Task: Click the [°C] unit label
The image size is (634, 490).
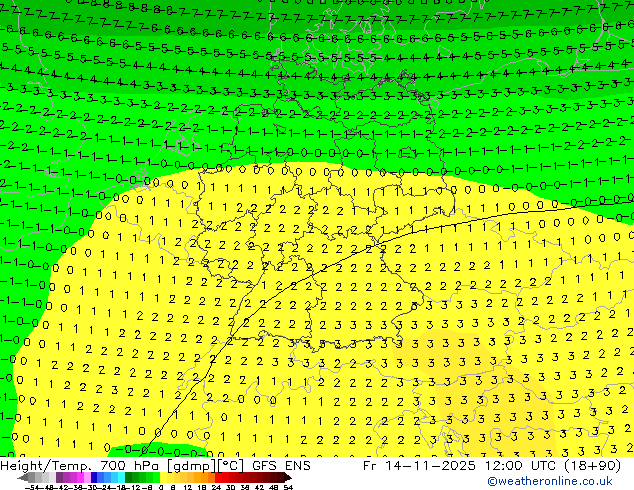Action: coord(231,466)
